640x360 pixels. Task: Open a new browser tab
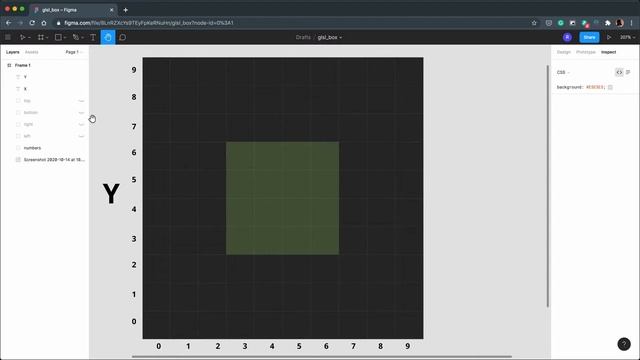[x=125, y=10]
